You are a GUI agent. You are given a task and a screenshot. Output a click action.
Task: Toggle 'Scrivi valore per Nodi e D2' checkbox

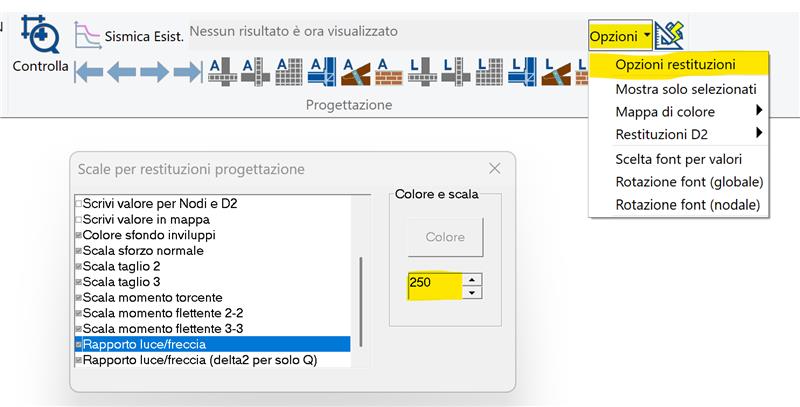79,203
